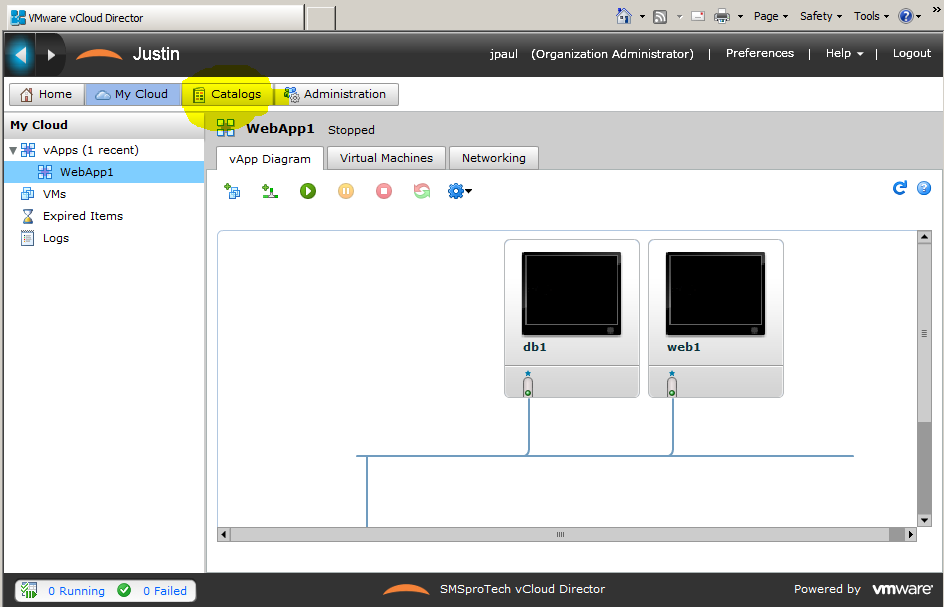Click the browser Print icon
This screenshot has width=944, height=607.
(x=721, y=16)
